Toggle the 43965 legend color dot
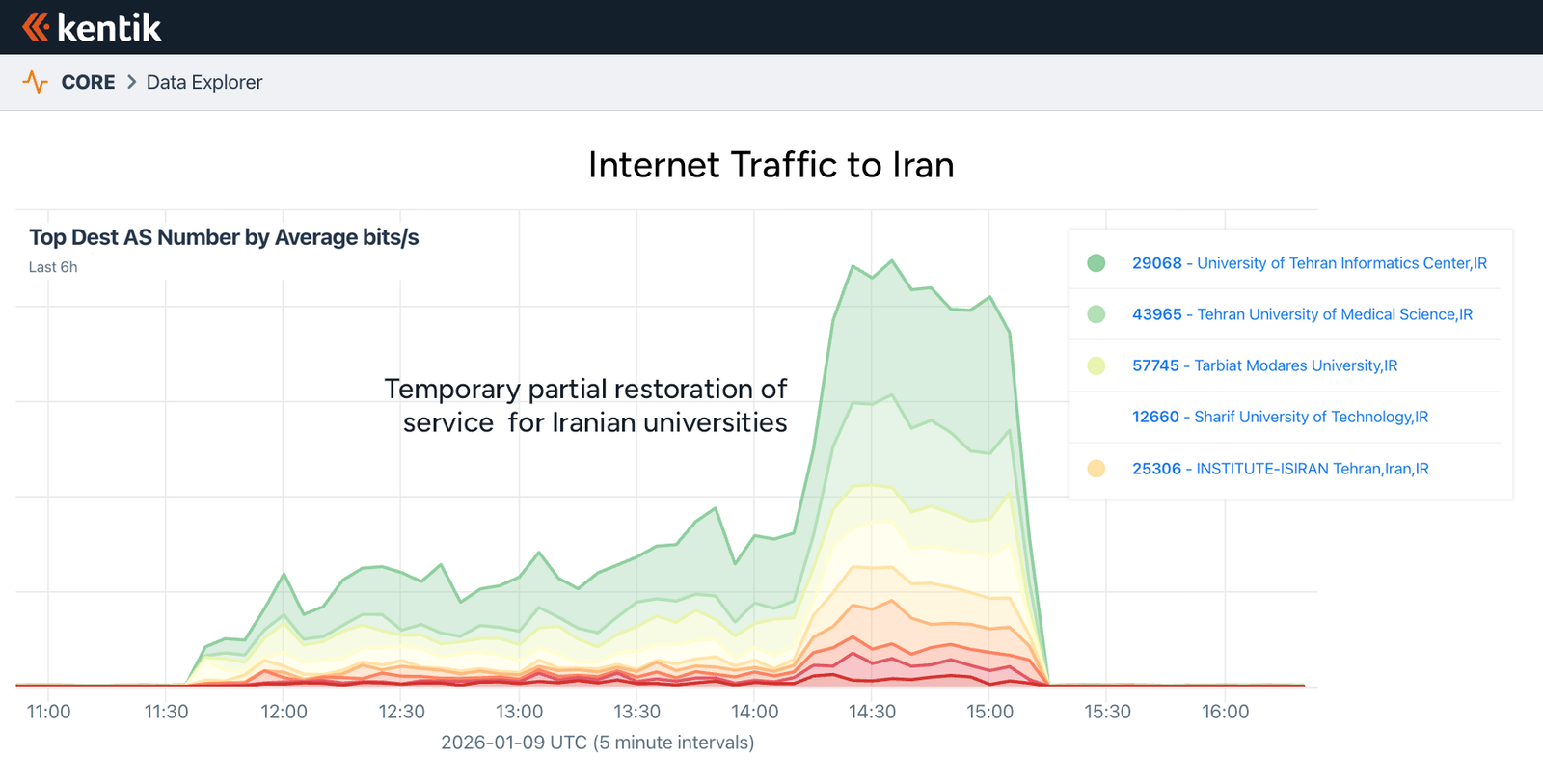Screen dimensions: 1543x784 [x=1096, y=314]
